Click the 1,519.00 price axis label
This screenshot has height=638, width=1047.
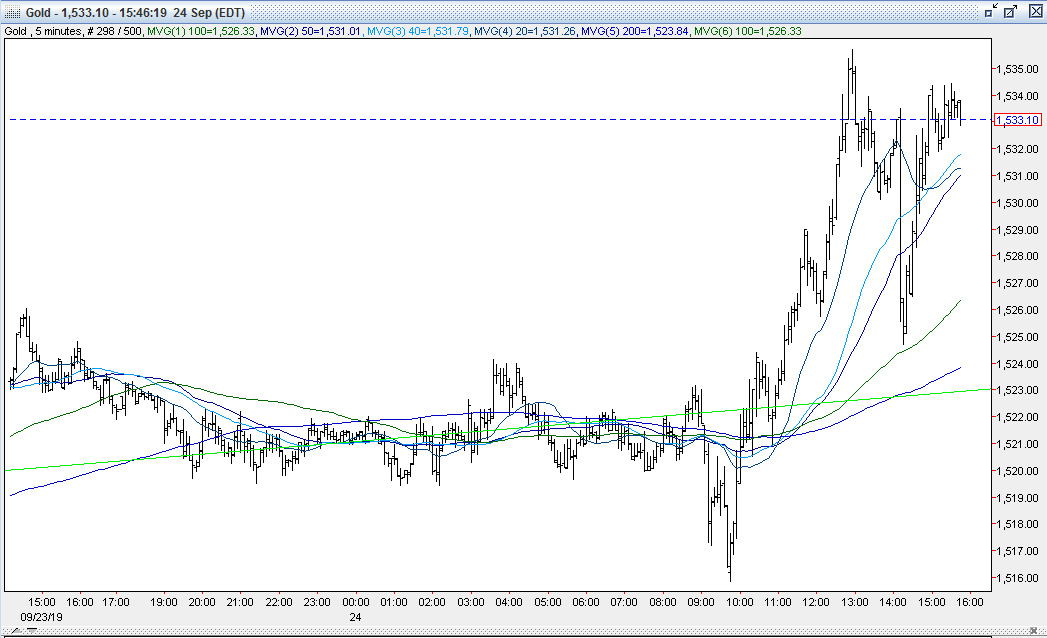click(x=1017, y=498)
